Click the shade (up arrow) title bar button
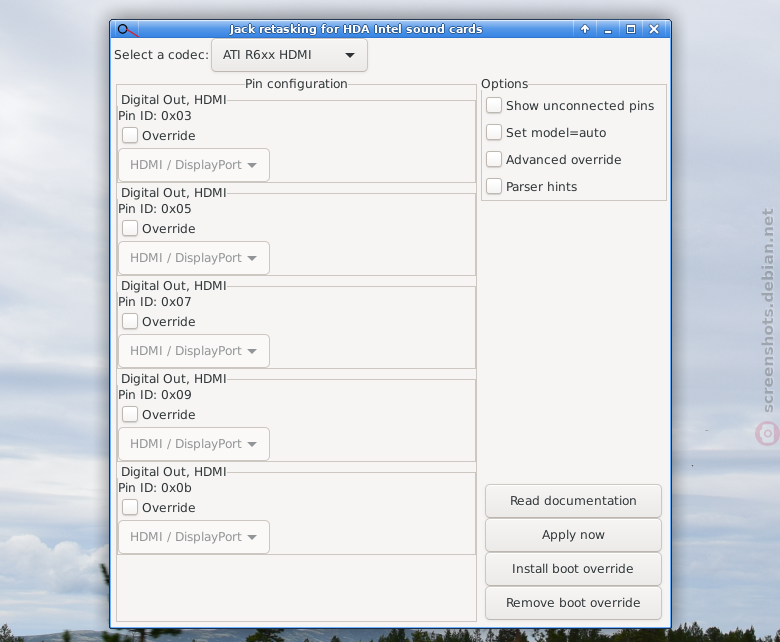This screenshot has height=642, width=780. 585,29
